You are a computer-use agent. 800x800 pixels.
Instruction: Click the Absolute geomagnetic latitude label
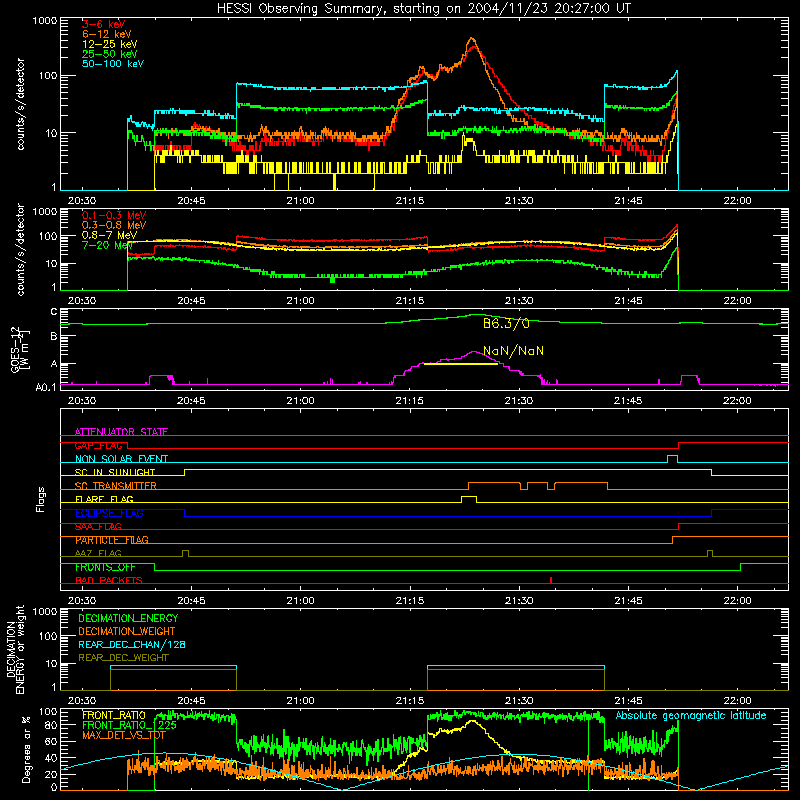point(691,715)
